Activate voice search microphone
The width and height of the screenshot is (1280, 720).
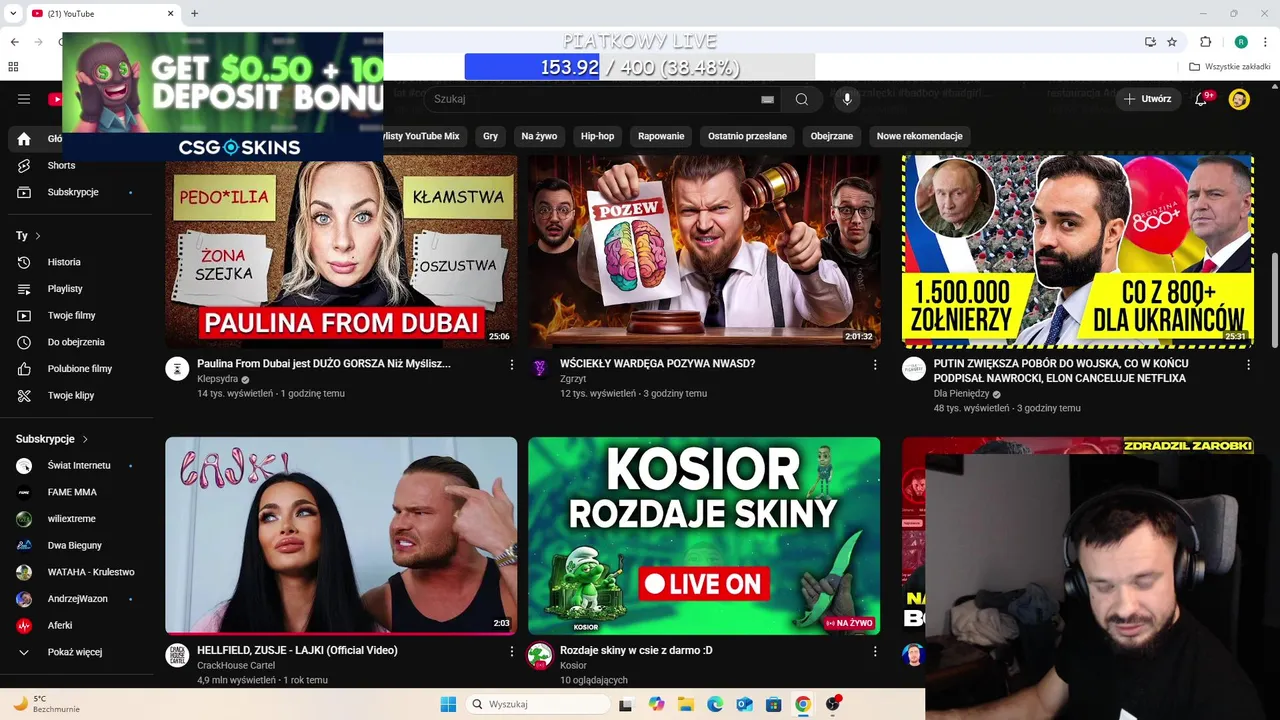click(847, 99)
